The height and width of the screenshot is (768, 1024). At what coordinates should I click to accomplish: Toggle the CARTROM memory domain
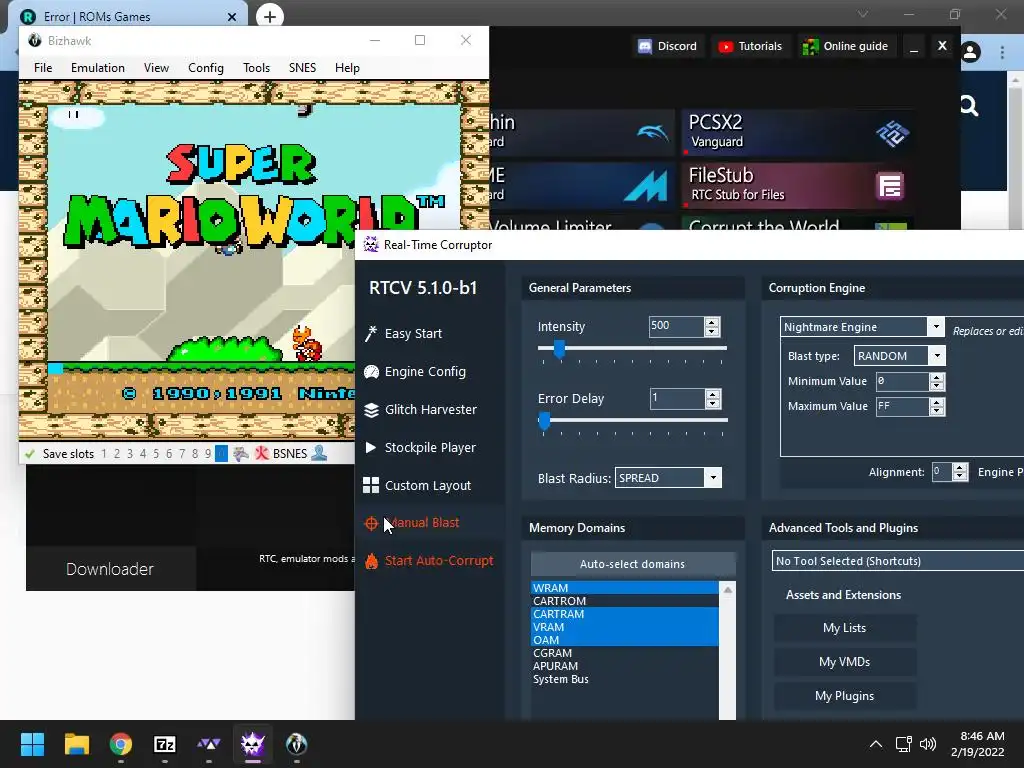pyautogui.click(x=624, y=601)
